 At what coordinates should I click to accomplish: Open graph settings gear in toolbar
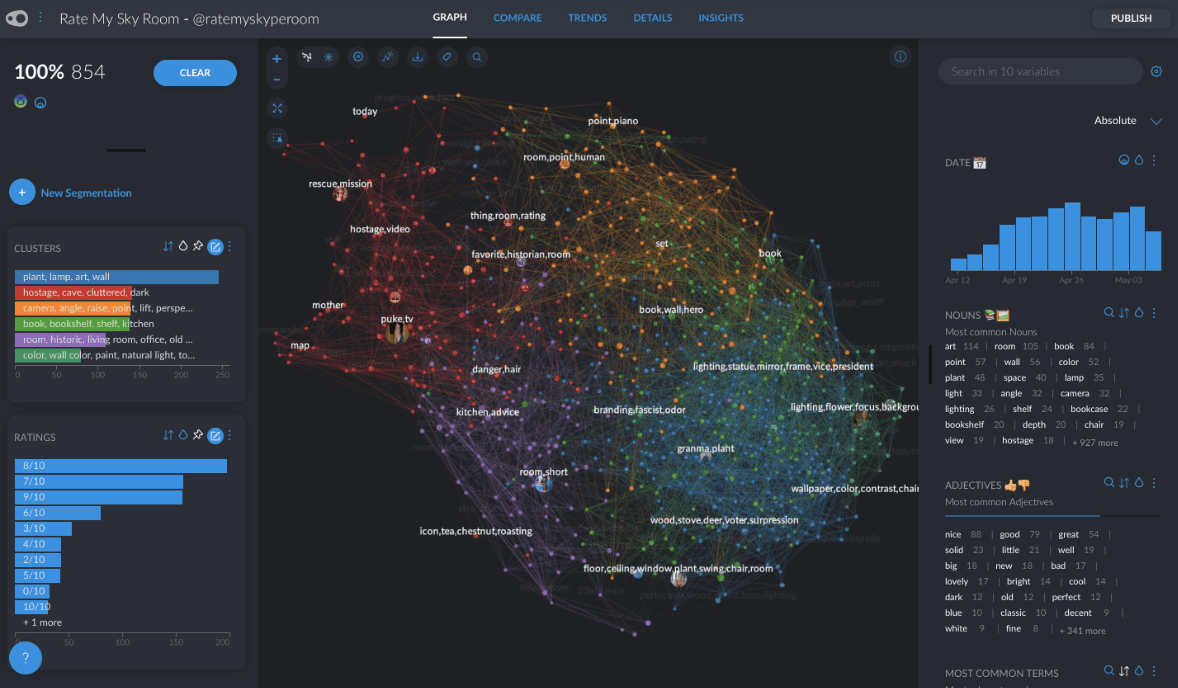(357, 57)
